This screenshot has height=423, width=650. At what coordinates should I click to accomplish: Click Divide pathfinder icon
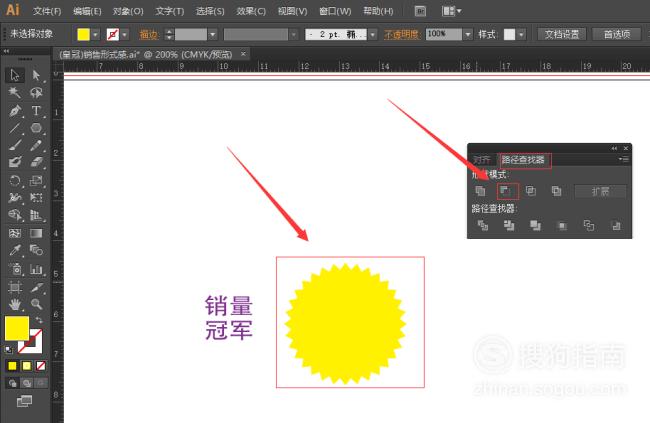click(x=483, y=226)
